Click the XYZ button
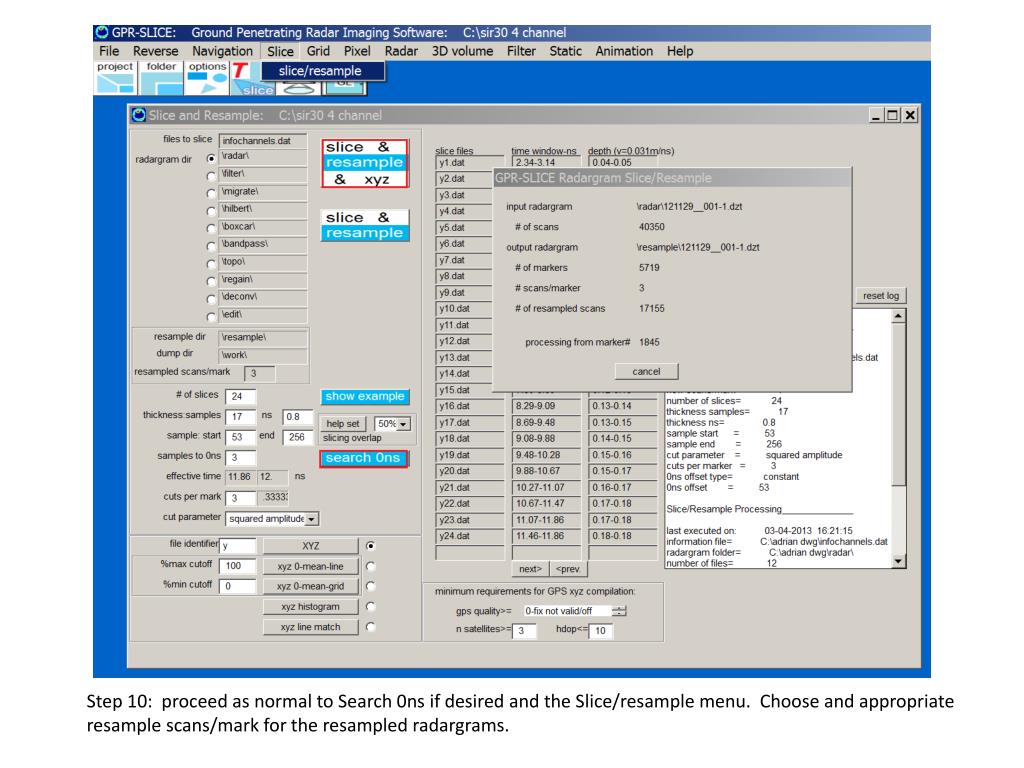 311,546
